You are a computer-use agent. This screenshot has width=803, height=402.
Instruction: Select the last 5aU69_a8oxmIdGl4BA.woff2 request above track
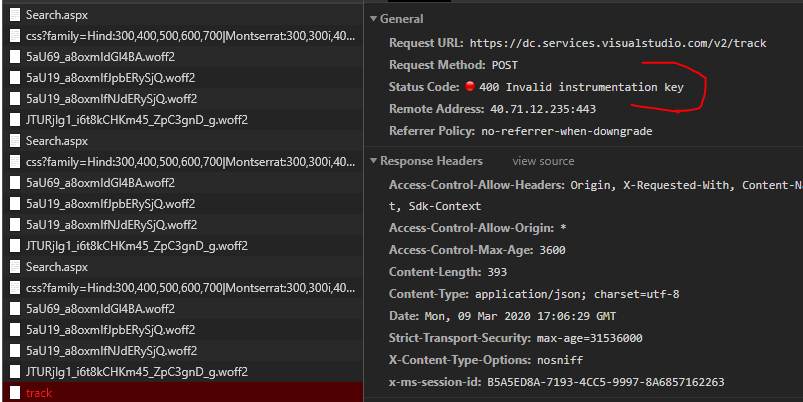[x=183, y=309]
